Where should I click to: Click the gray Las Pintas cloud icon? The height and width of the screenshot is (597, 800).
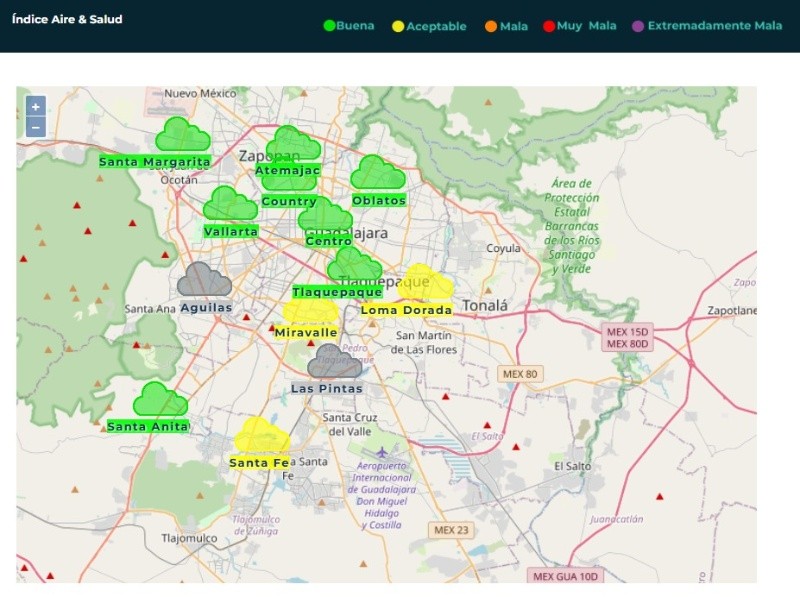pos(334,361)
